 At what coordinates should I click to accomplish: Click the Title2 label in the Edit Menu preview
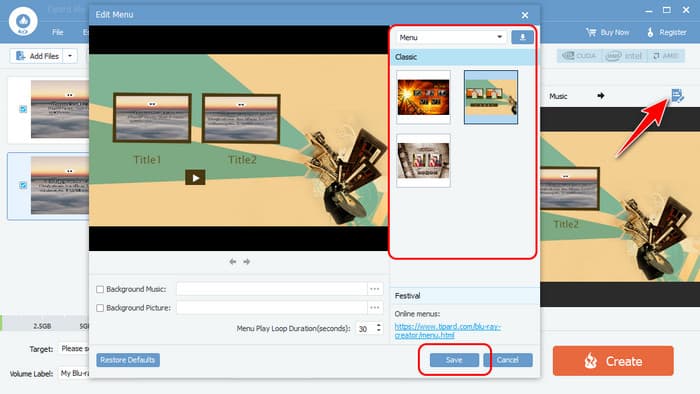[242, 160]
